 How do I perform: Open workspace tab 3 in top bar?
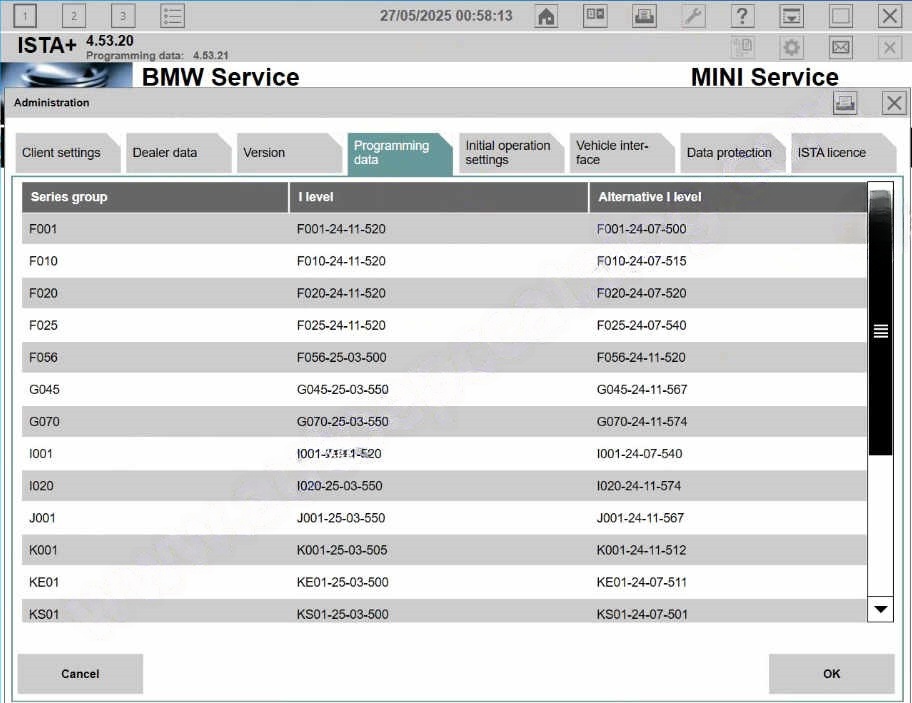click(123, 16)
